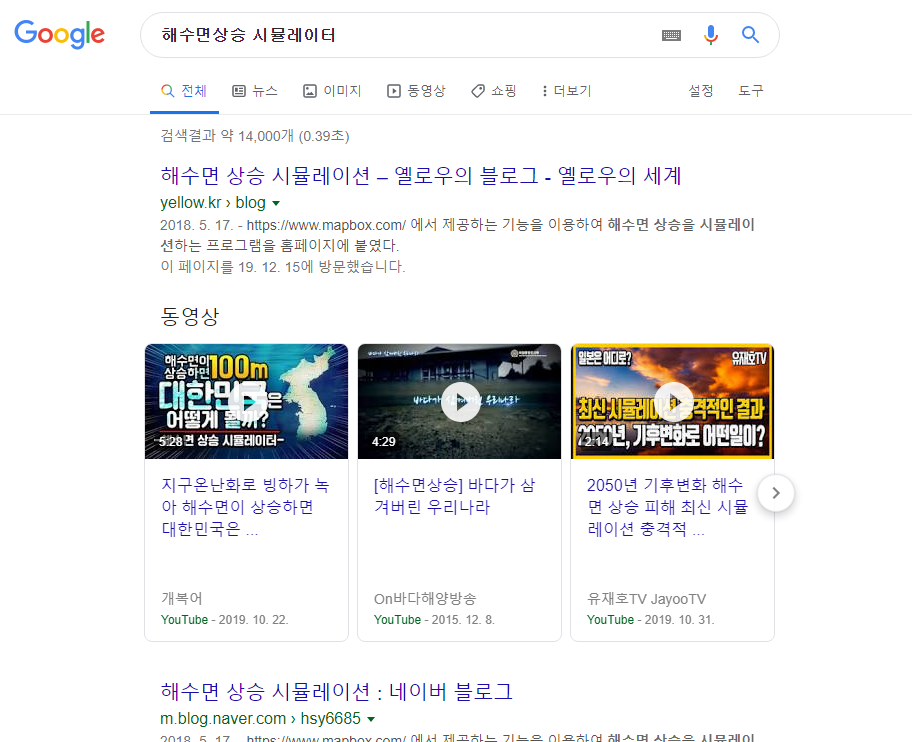The width and height of the screenshot is (912, 742).
Task: Open 도구 search tools
Action: coord(750,91)
